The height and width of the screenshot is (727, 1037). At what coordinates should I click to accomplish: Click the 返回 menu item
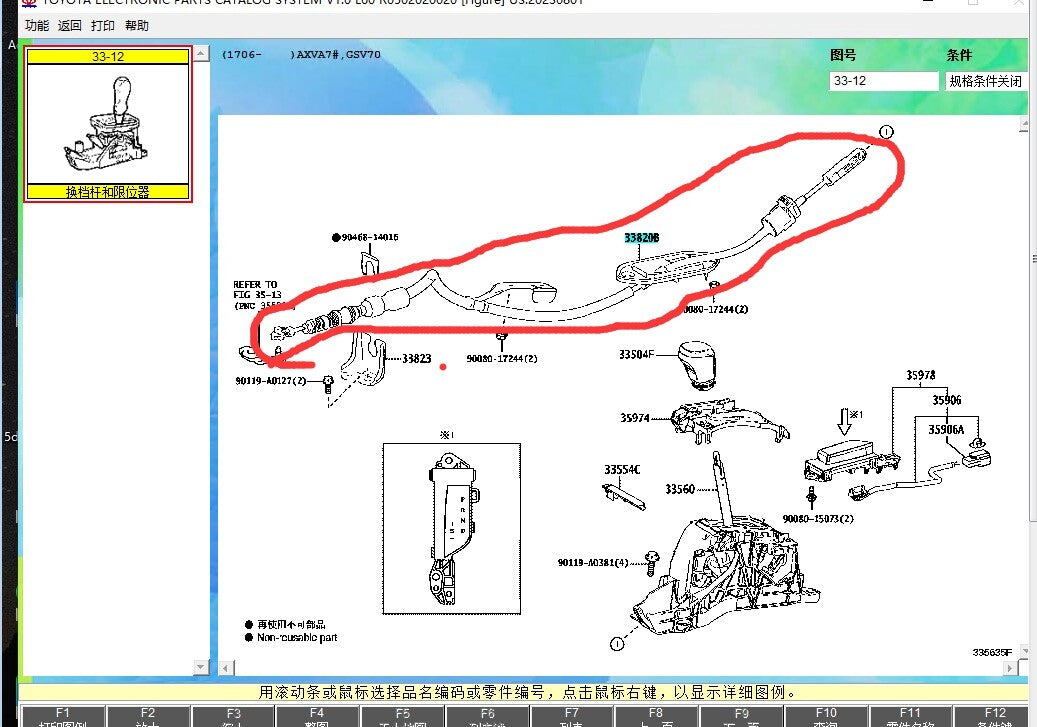coord(69,26)
